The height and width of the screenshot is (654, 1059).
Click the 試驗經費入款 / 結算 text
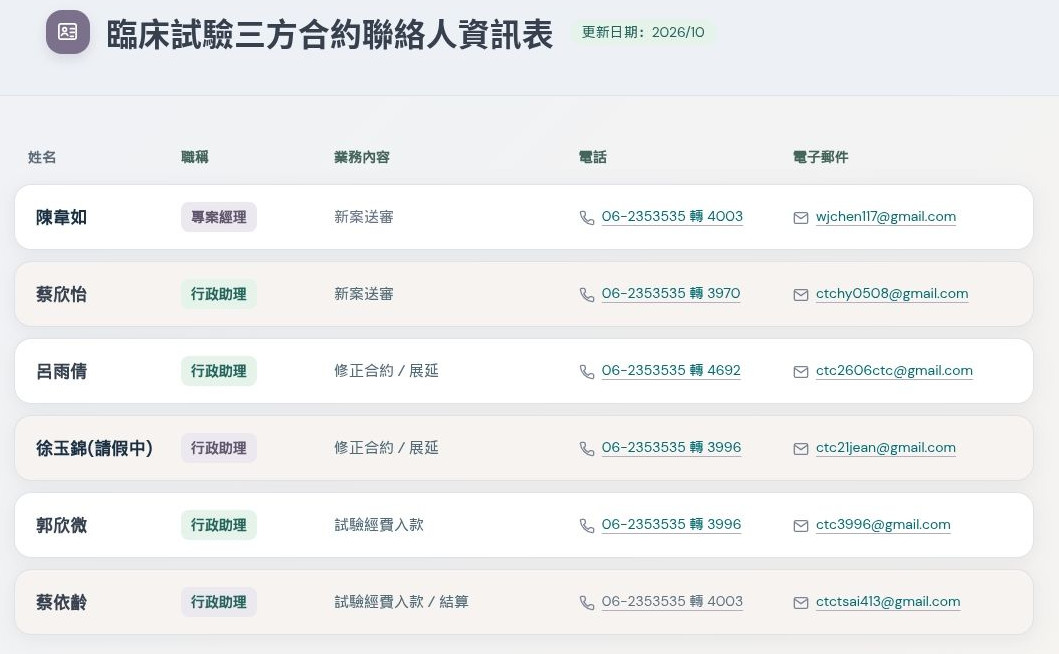point(401,602)
